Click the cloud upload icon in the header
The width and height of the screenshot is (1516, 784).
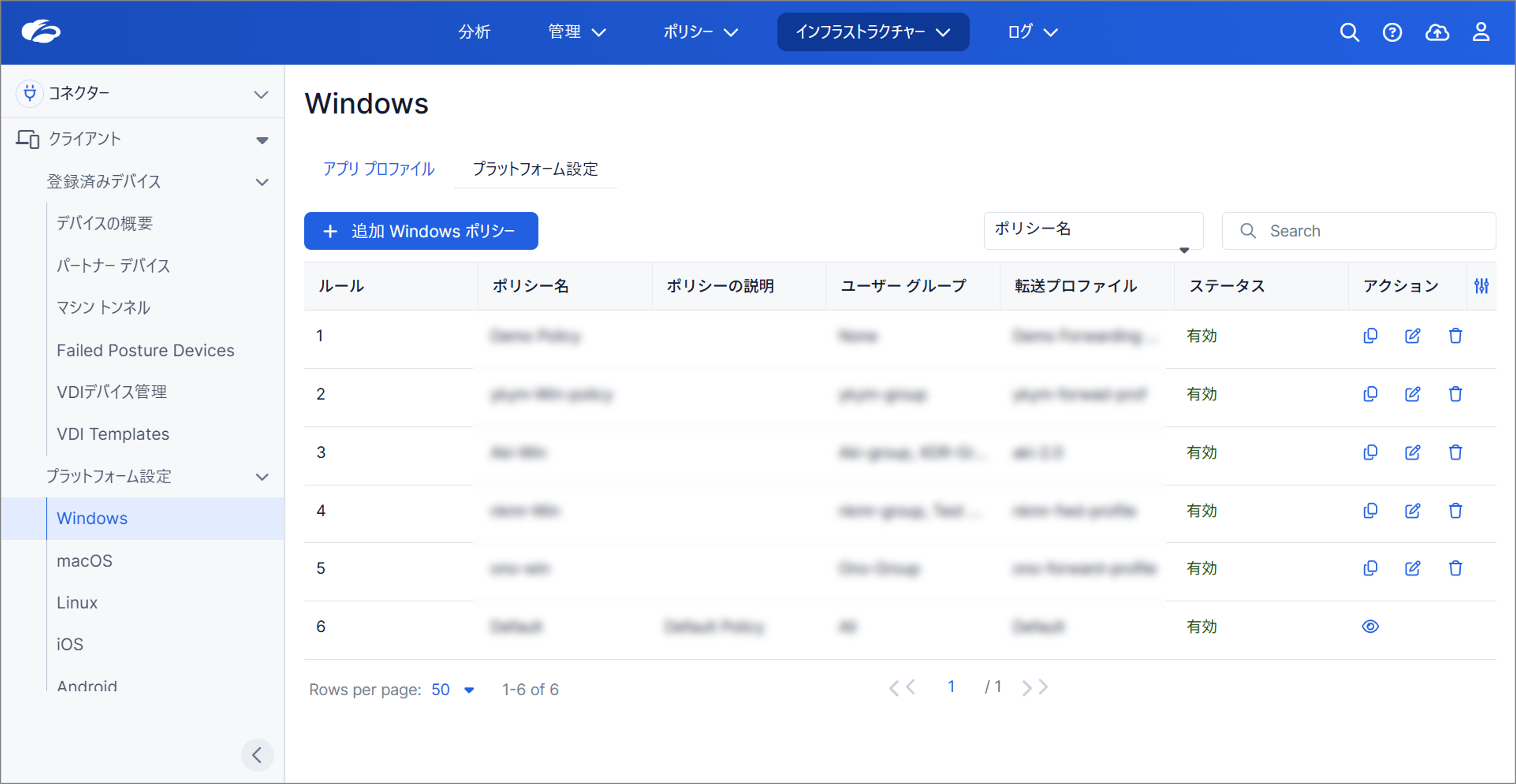pyautogui.click(x=1437, y=32)
